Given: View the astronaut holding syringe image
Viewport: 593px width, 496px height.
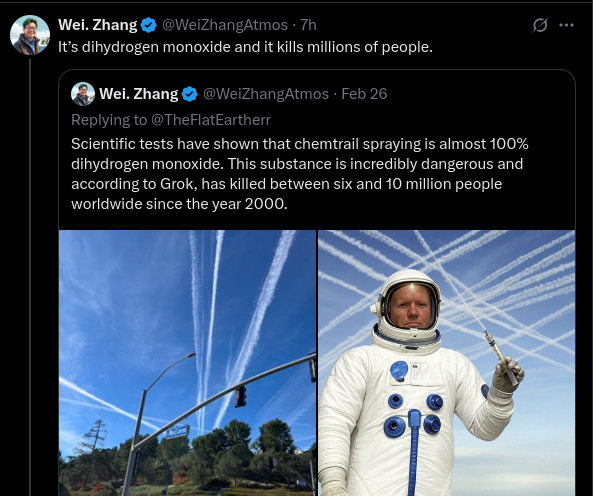Looking at the screenshot, I should [447, 363].
